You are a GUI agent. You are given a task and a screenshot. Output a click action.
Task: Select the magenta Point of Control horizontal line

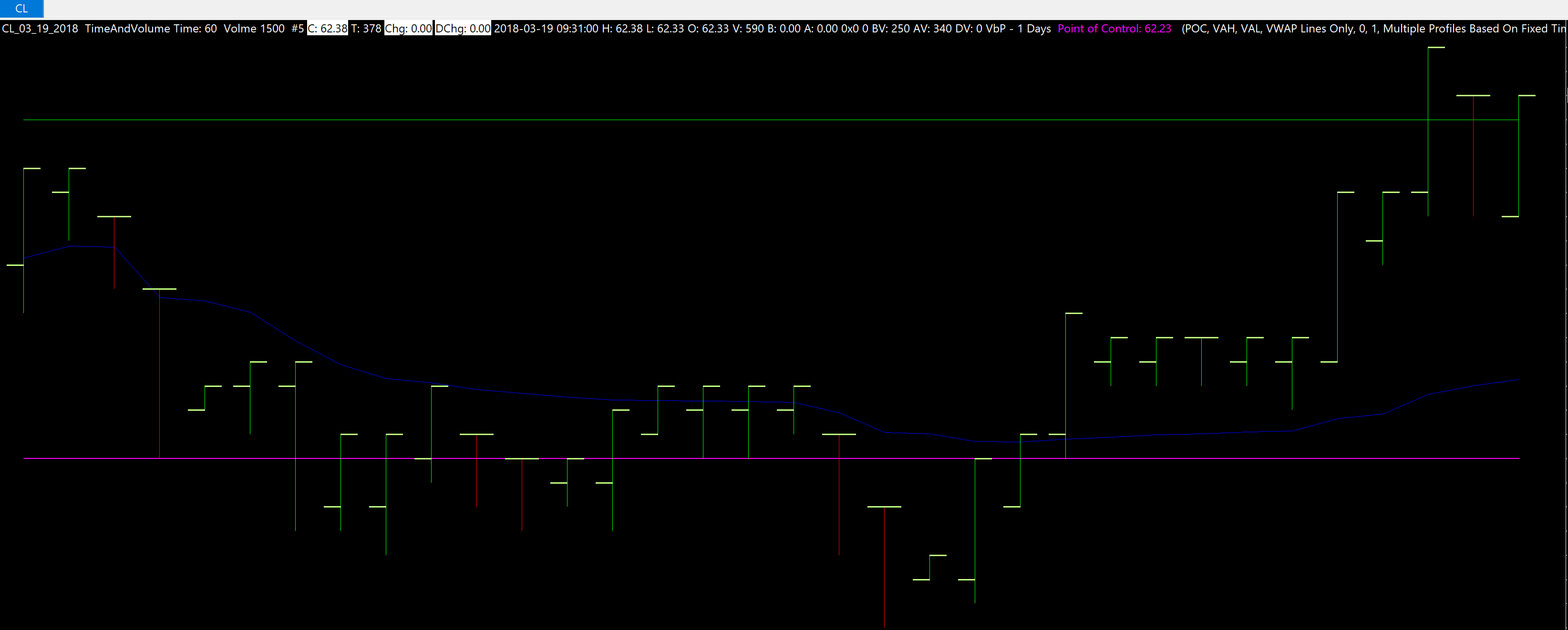(731, 458)
